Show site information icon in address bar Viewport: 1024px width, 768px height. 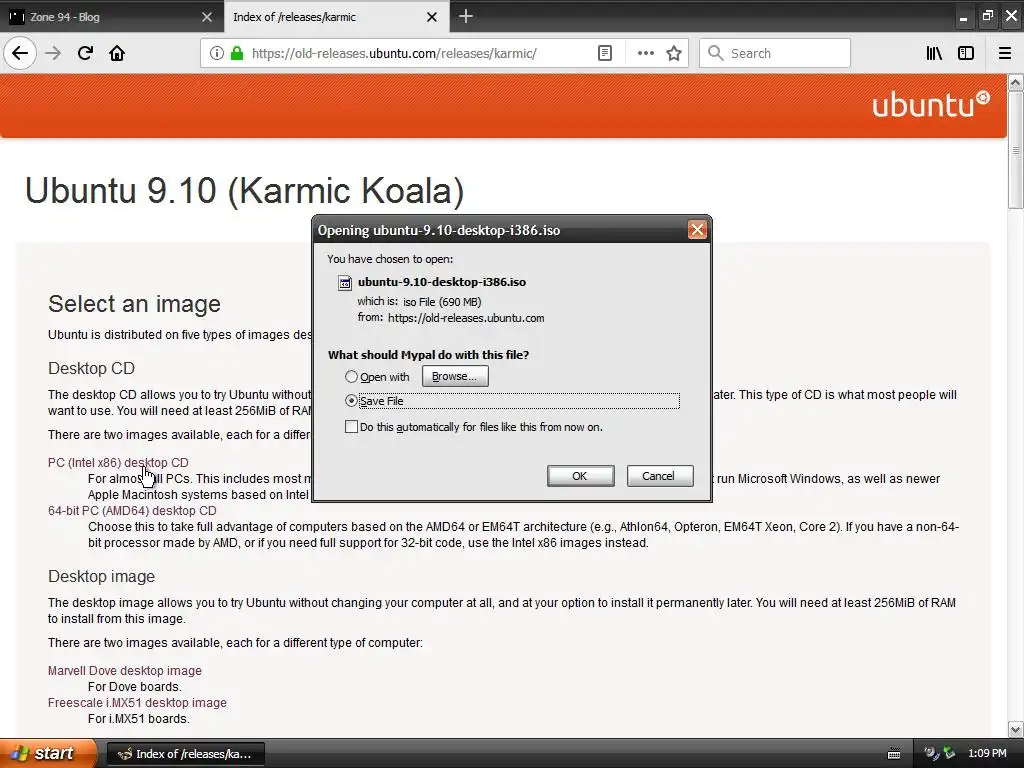(x=217, y=53)
